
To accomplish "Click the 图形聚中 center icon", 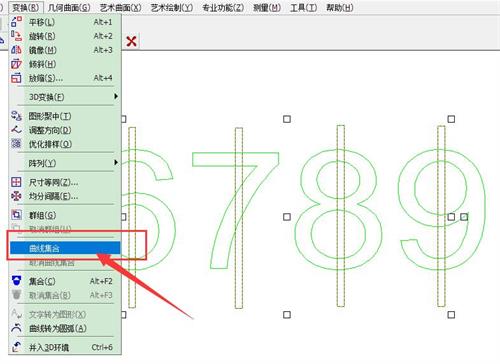I will (16, 116).
